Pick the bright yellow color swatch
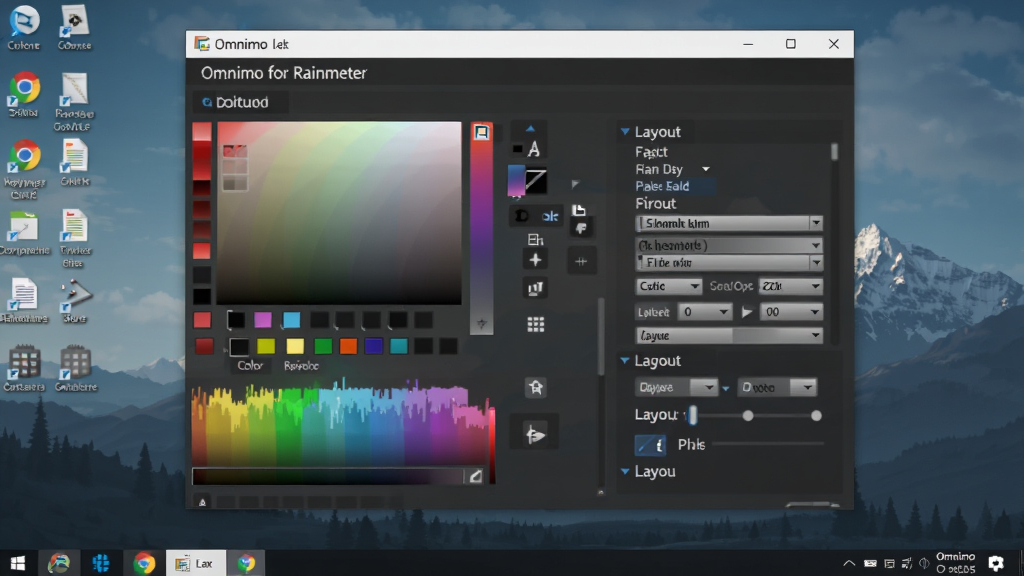 pos(295,346)
